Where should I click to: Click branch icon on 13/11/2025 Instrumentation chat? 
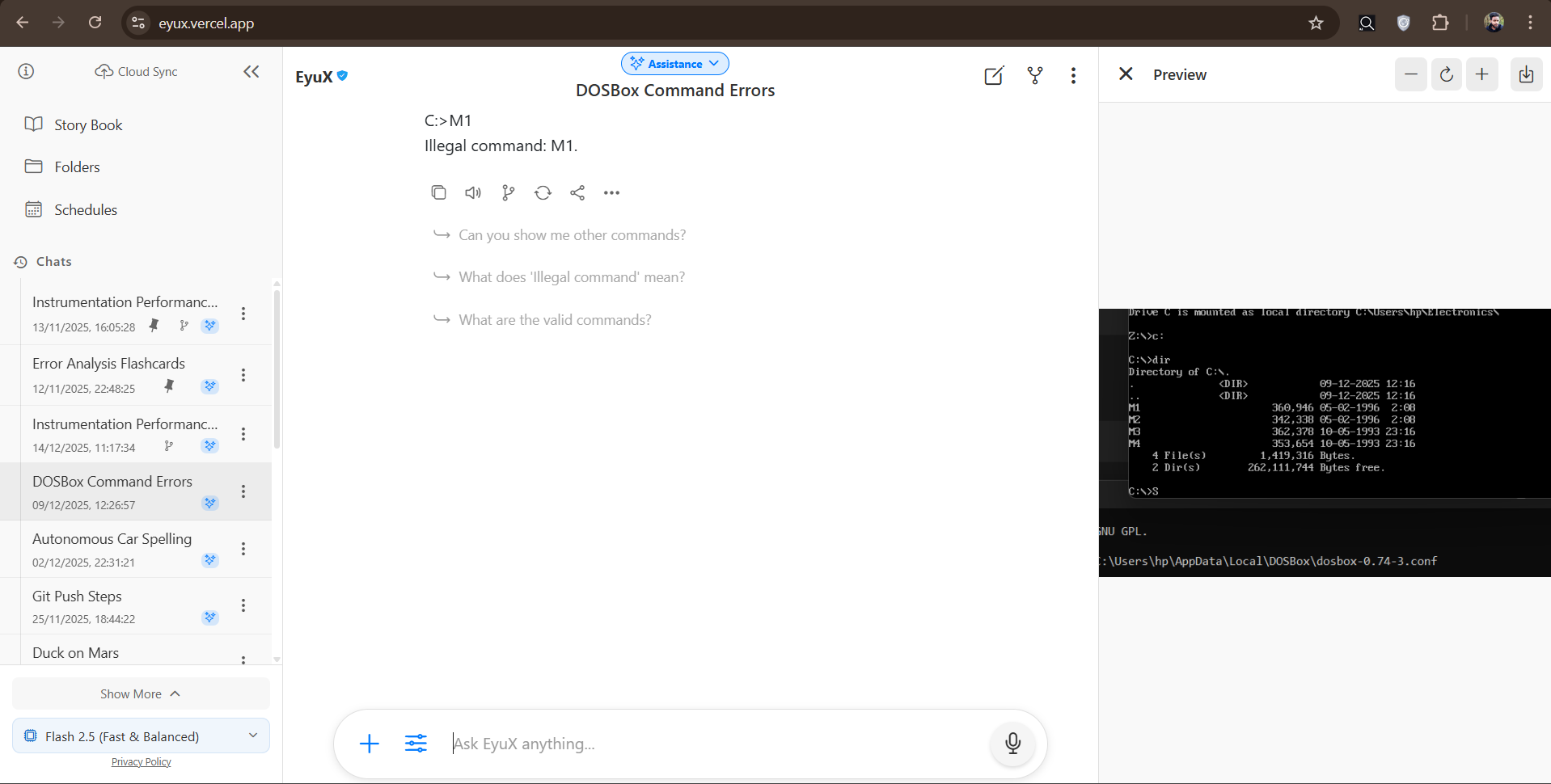pyautogui.click(x=184, y=326)
